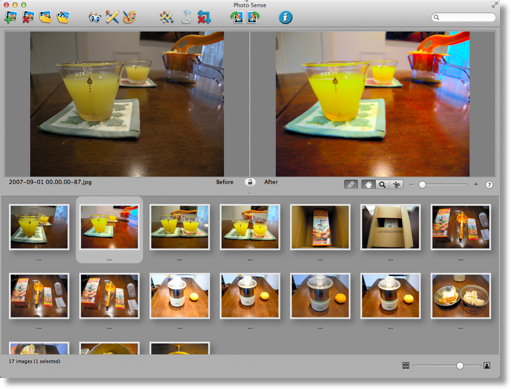Screen dimensions: 511x389
Task: Click the large thumbnail portrait icon
Action: 487,366
